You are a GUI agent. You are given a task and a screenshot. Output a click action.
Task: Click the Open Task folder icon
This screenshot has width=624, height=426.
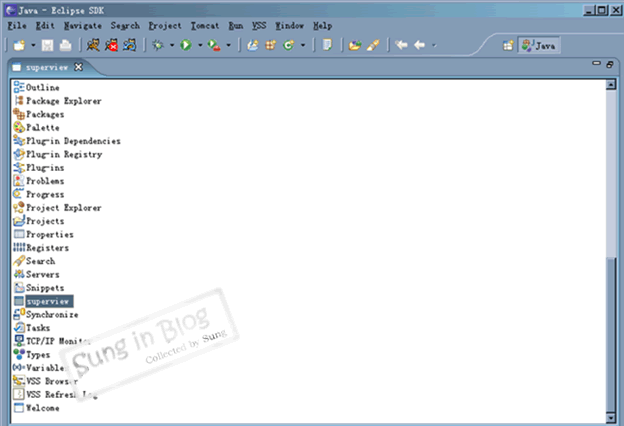tap(355, 45)
